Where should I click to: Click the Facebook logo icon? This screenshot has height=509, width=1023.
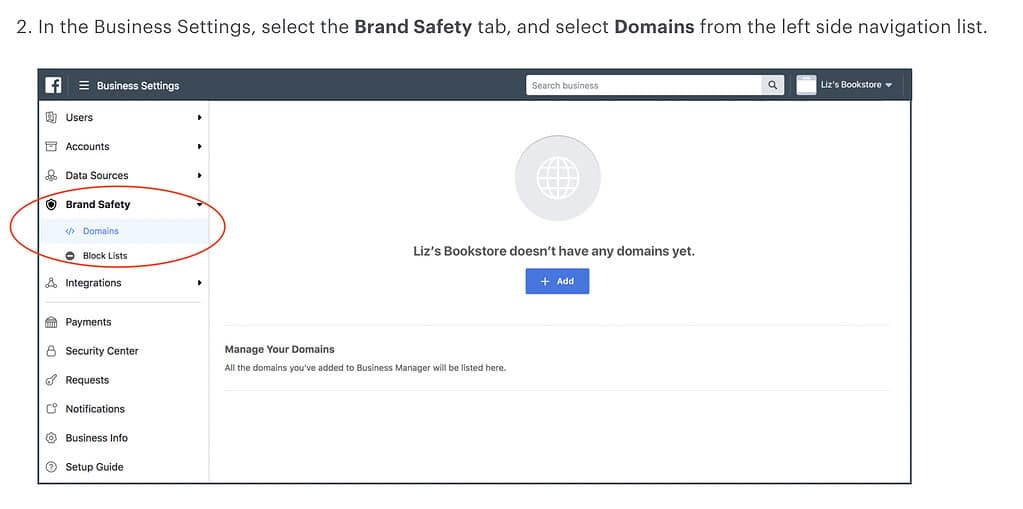[54, 85]
